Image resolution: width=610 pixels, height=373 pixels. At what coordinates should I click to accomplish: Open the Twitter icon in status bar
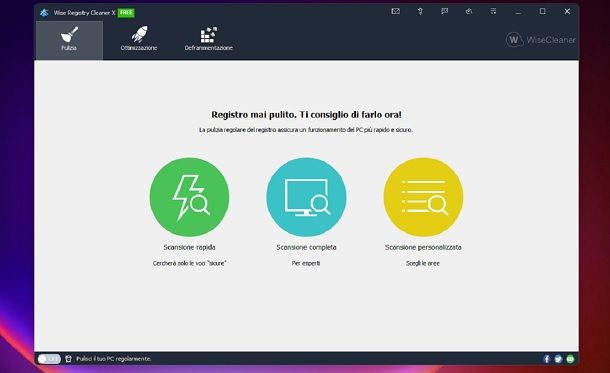pos(558,359)
